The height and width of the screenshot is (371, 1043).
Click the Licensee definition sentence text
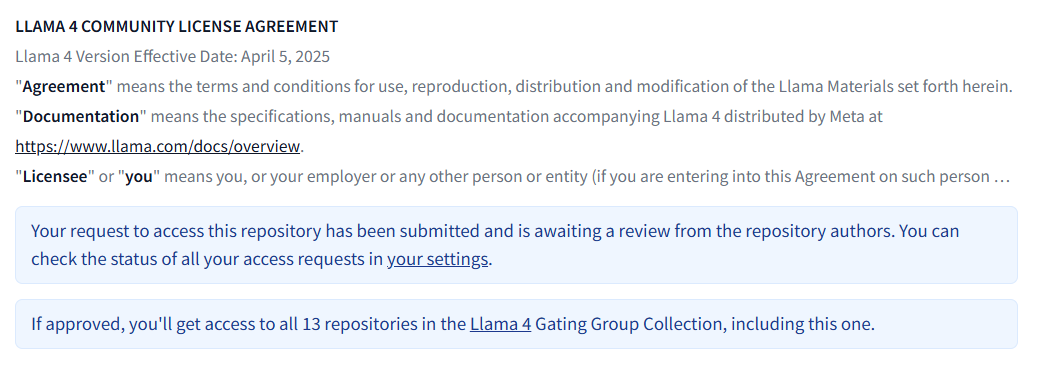click(x=513, y=177)
